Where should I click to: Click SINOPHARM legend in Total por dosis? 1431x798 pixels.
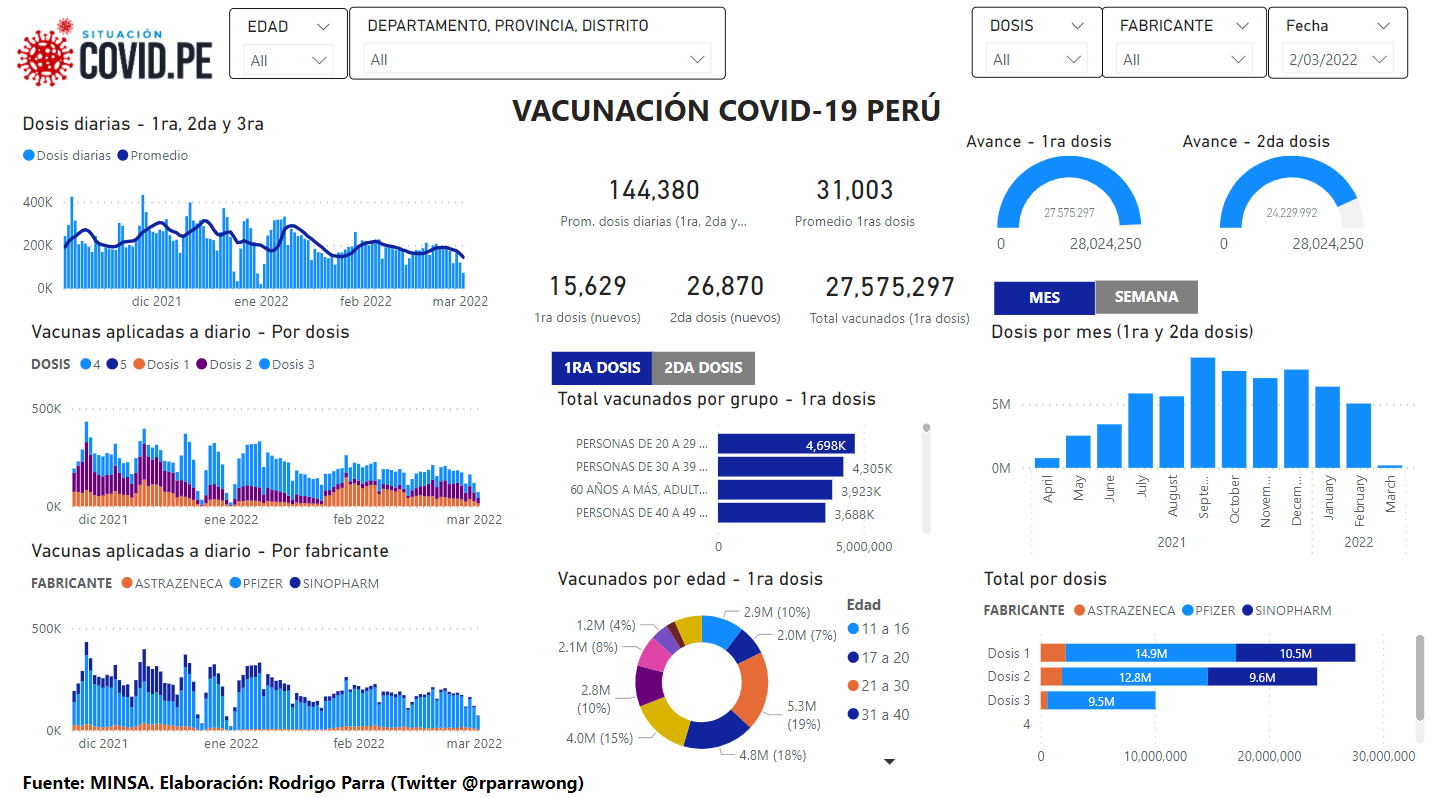[x=1286, y=611]
